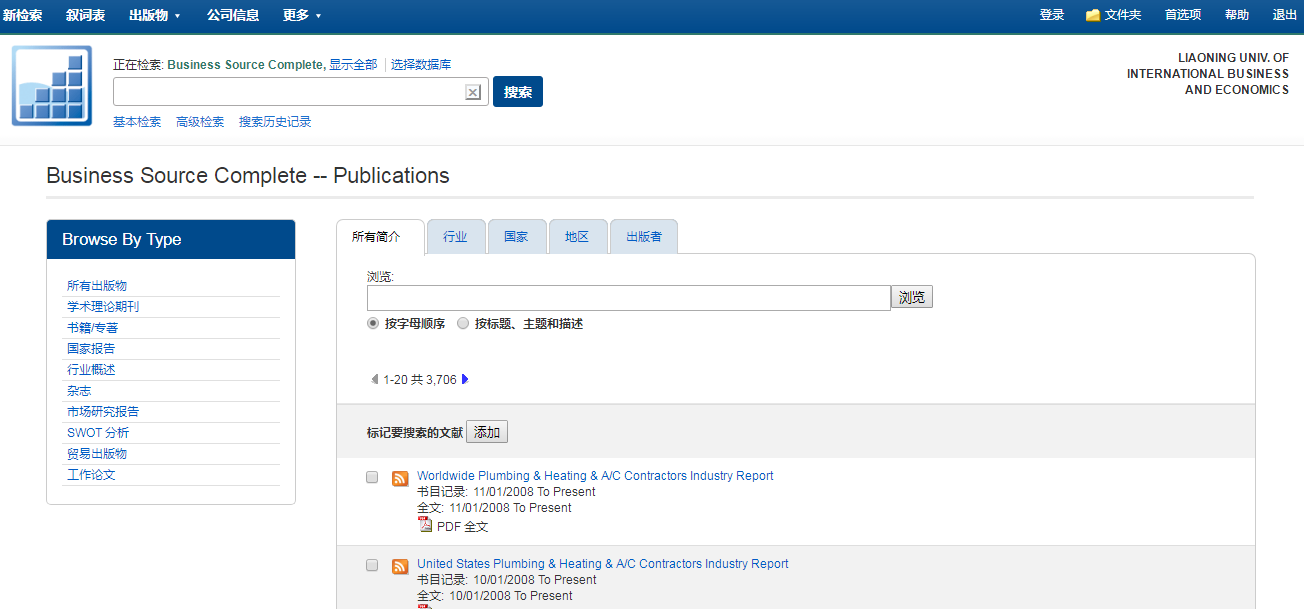Select 书籍/专著 in Browse By Type

coord(93,328)
